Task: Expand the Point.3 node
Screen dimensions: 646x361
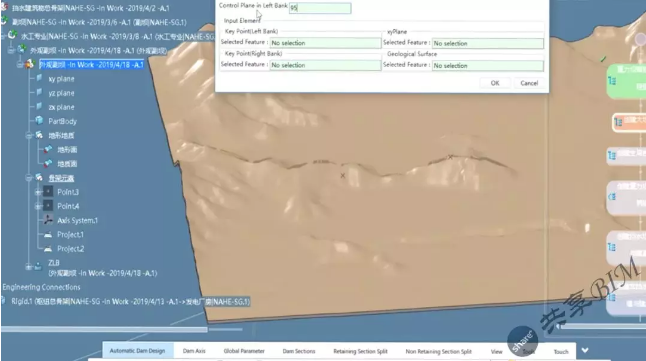Action: 38,192
